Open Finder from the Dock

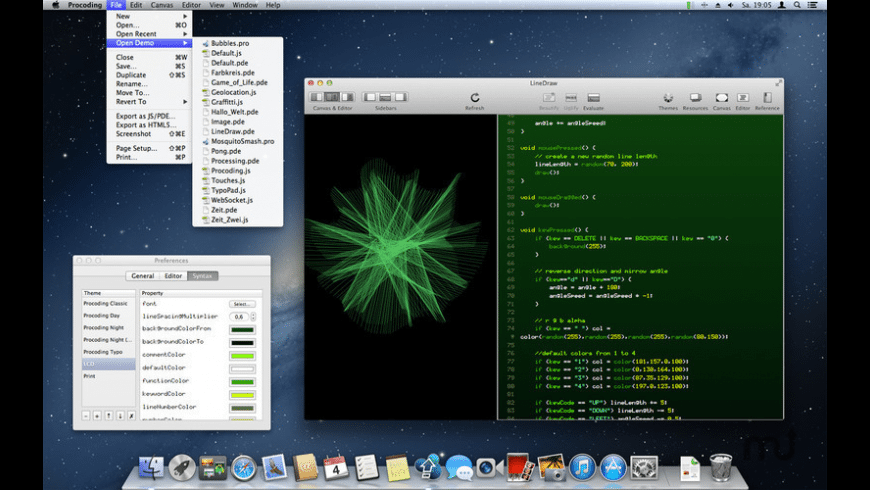coord(151,467)
